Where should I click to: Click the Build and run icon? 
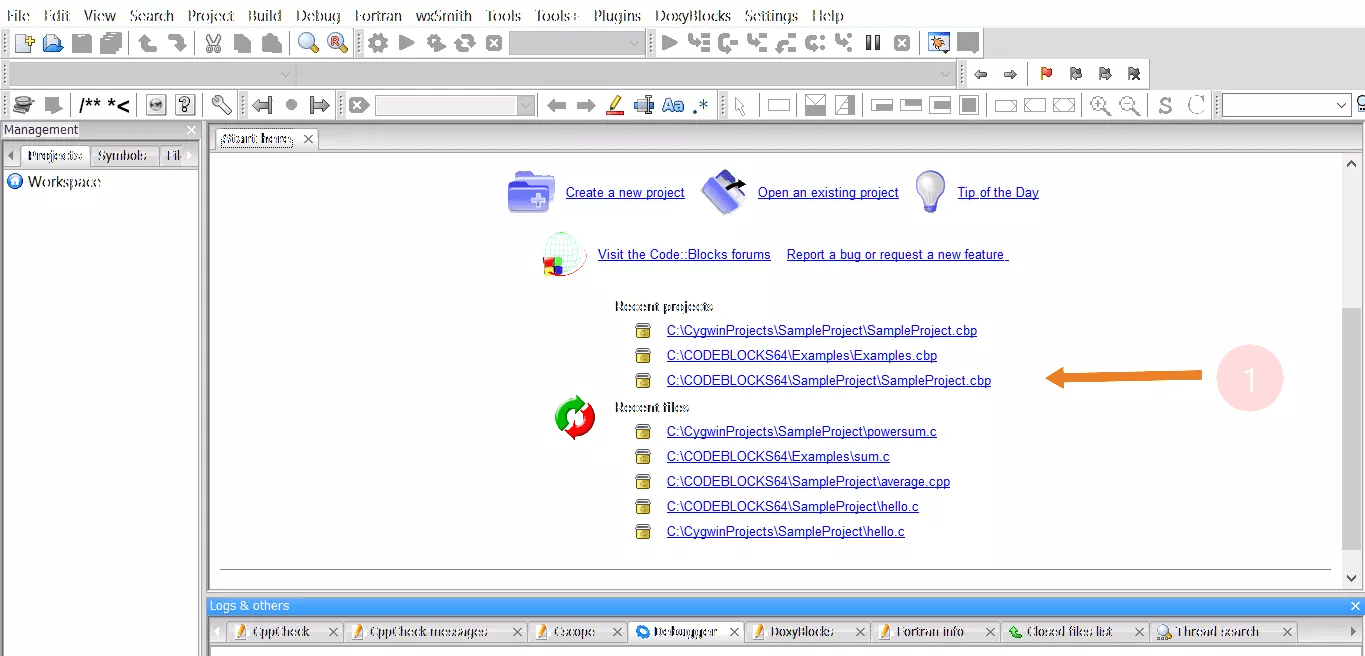[435, 43]
